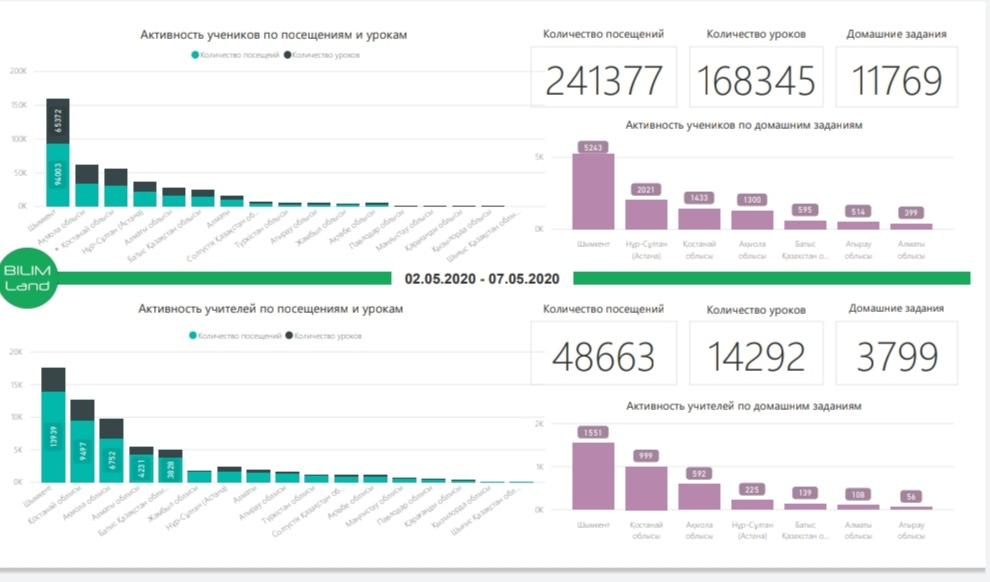Image resolution: width=990 pixels, height=582 pixels.
Task: Click teal legend marker in teacher activity chart
Action: point(193,336)
